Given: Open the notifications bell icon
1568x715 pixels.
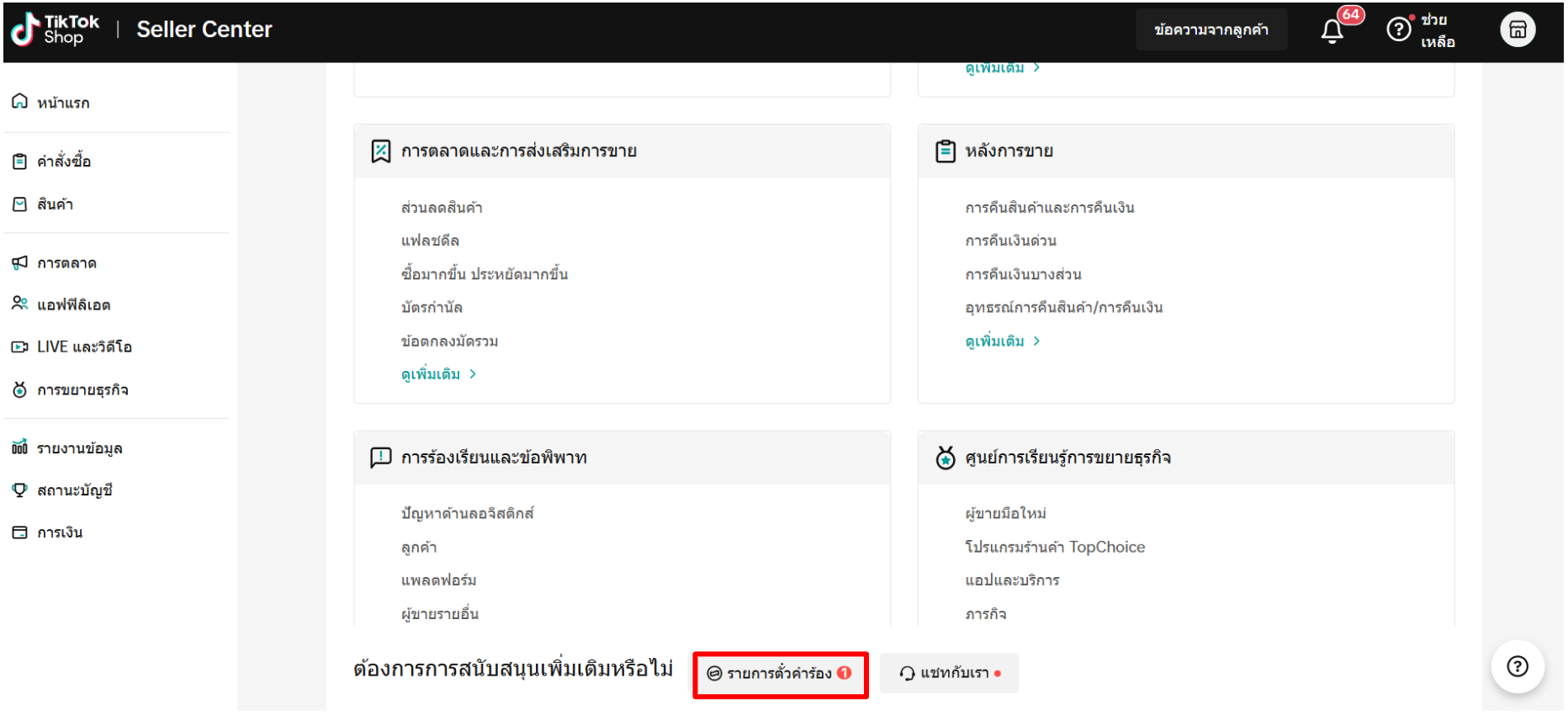Looking at the screenshot, I should tap(1332, 31).
